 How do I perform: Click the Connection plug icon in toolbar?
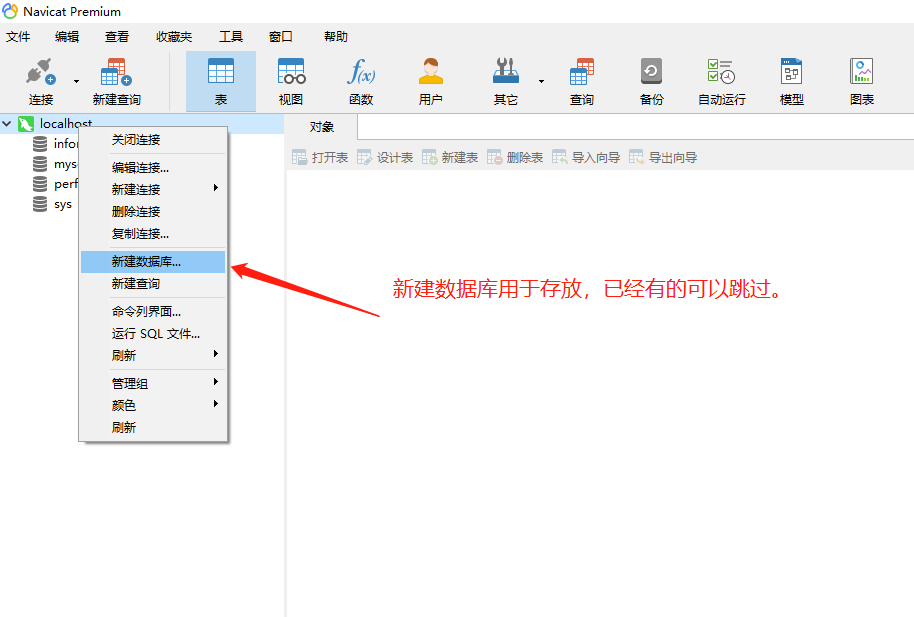[40, 73]
